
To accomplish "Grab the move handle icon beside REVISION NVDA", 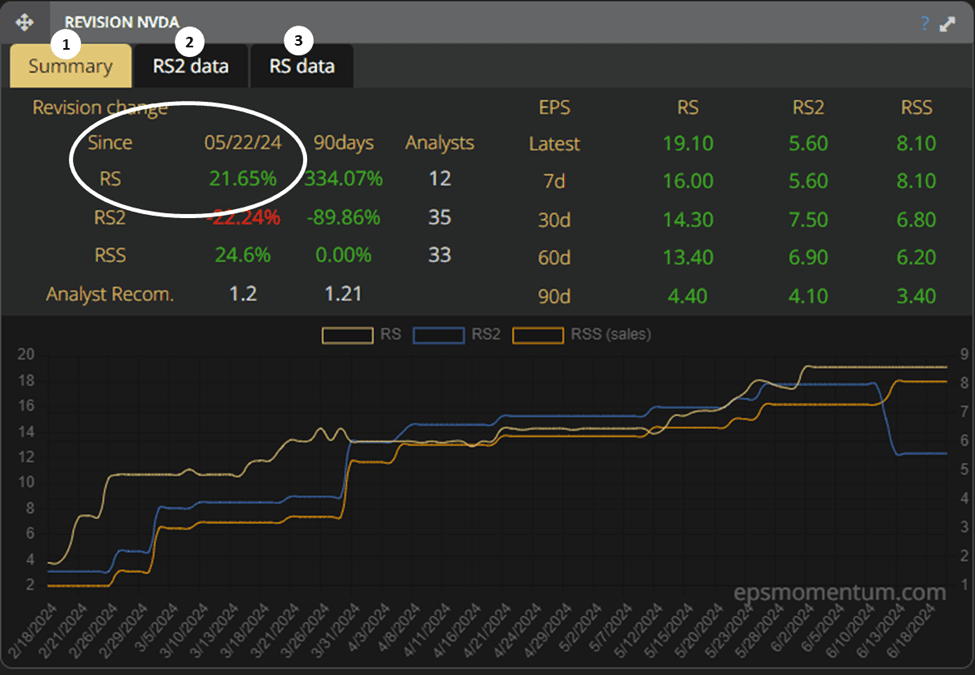I will click(x=24, y=23).
